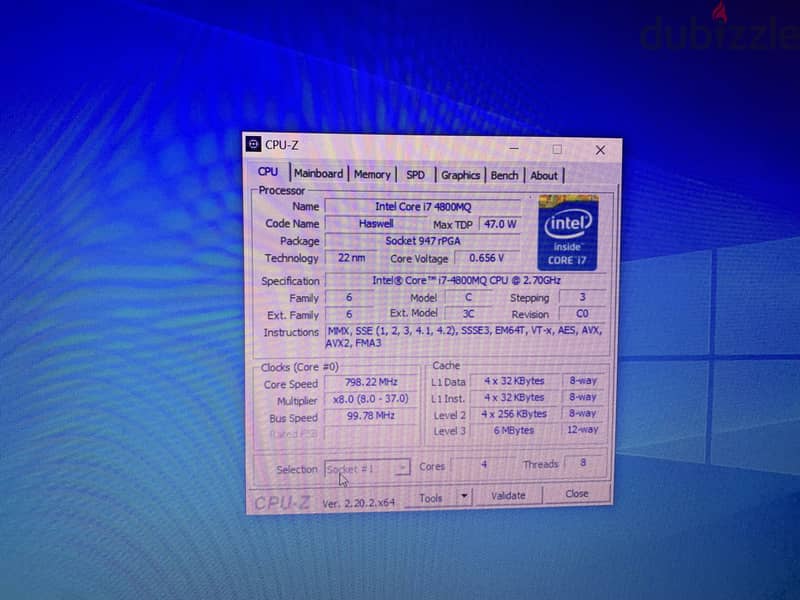800x600 pixels.
Task: Click the Multiplier value x8.0 (8.0 - 37.0)
Action: (371, 399)
